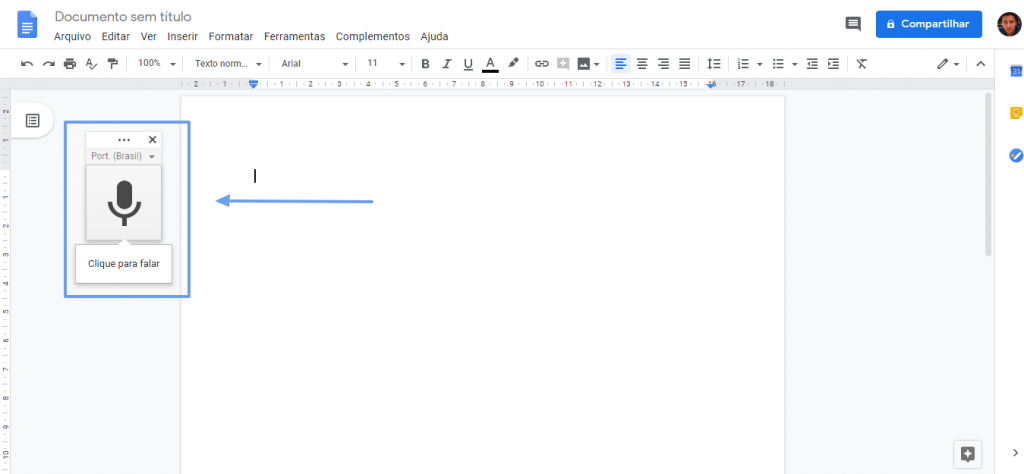Open the Arquivo menu
The width and height of the screenshot is (1024, 474).
(72, 37)
